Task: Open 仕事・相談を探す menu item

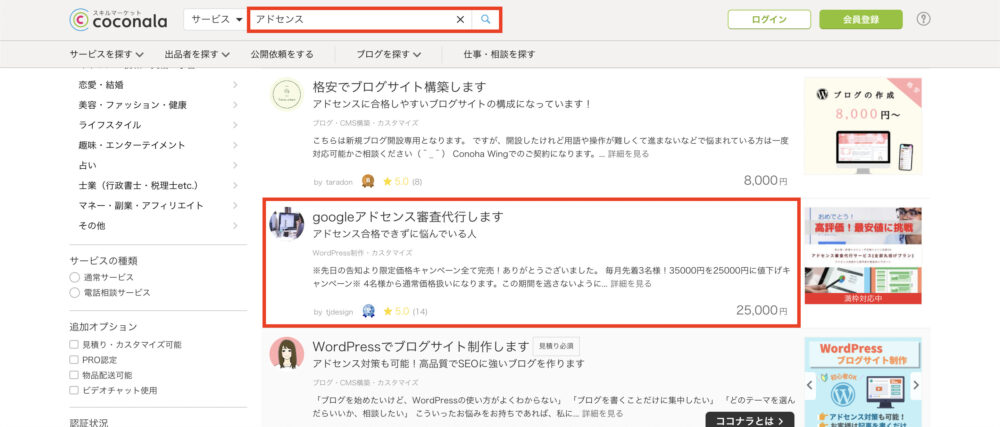Action: 499,54
